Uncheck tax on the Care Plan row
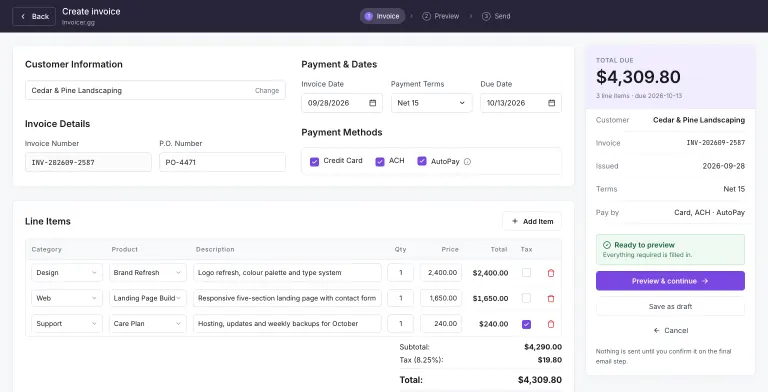The width and height of the screenshot is (768, 392). [527, 324]
